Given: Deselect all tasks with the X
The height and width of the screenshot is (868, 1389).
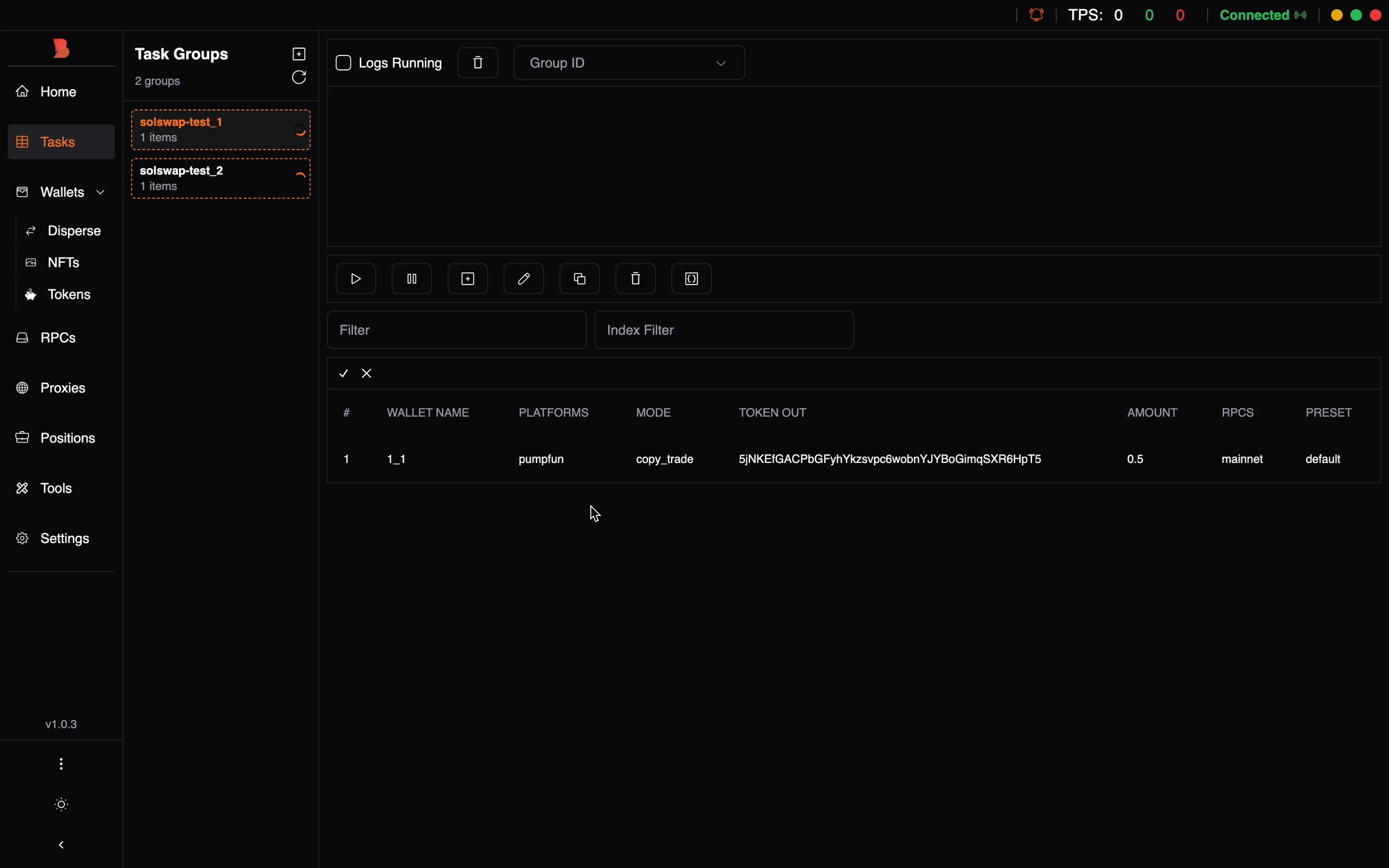Looking at the screenshot, I should [367, 374].
